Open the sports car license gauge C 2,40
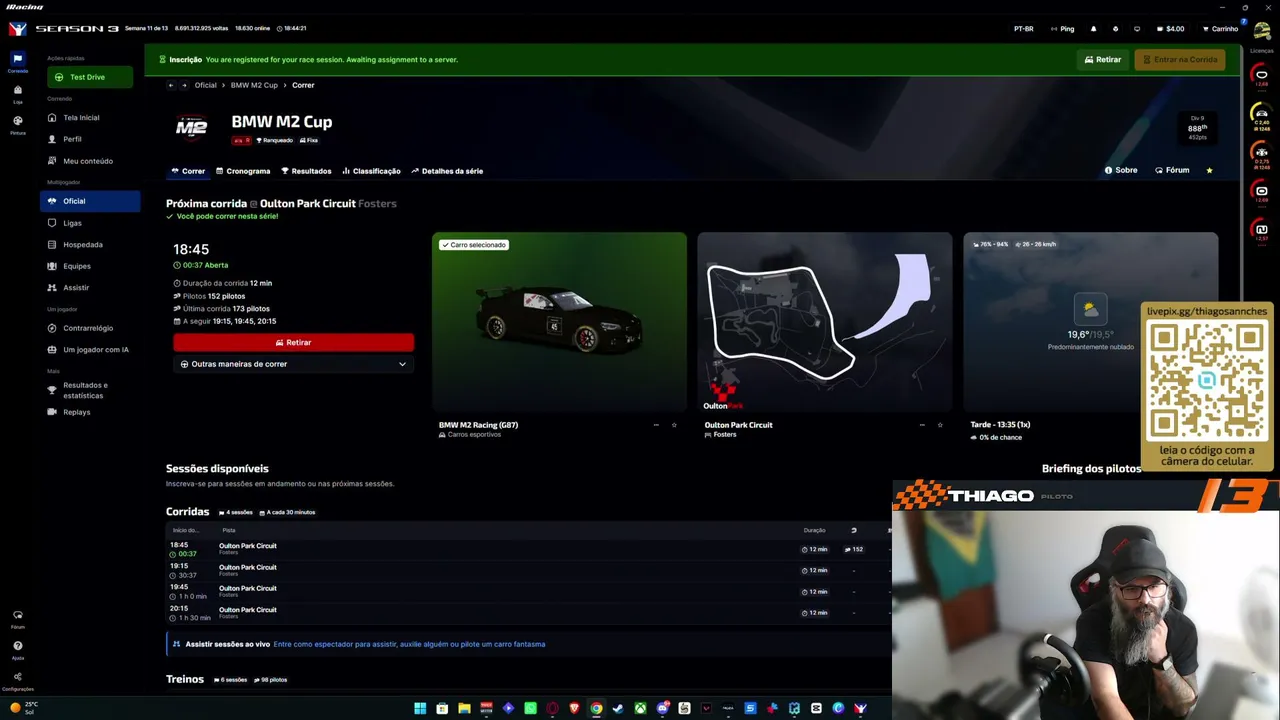1280x720 pixels. [1261, 116]
